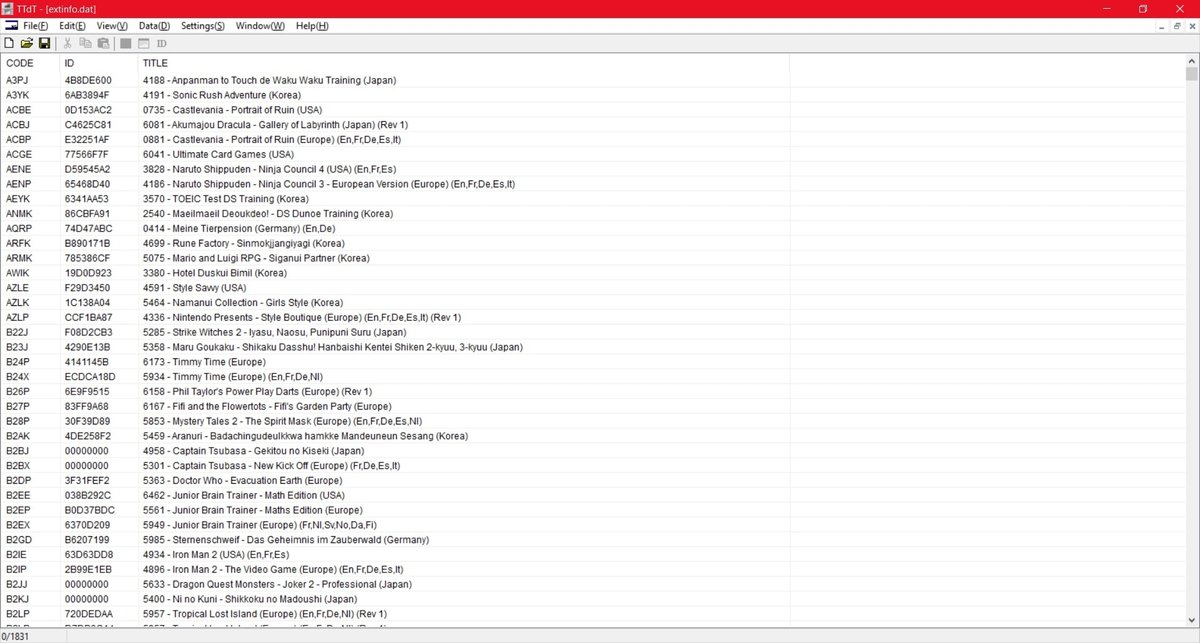Image resolution: width=1200 pixels, height=643 pixels.
Task: Click code ACBP in the list
Action: [19, 140]
